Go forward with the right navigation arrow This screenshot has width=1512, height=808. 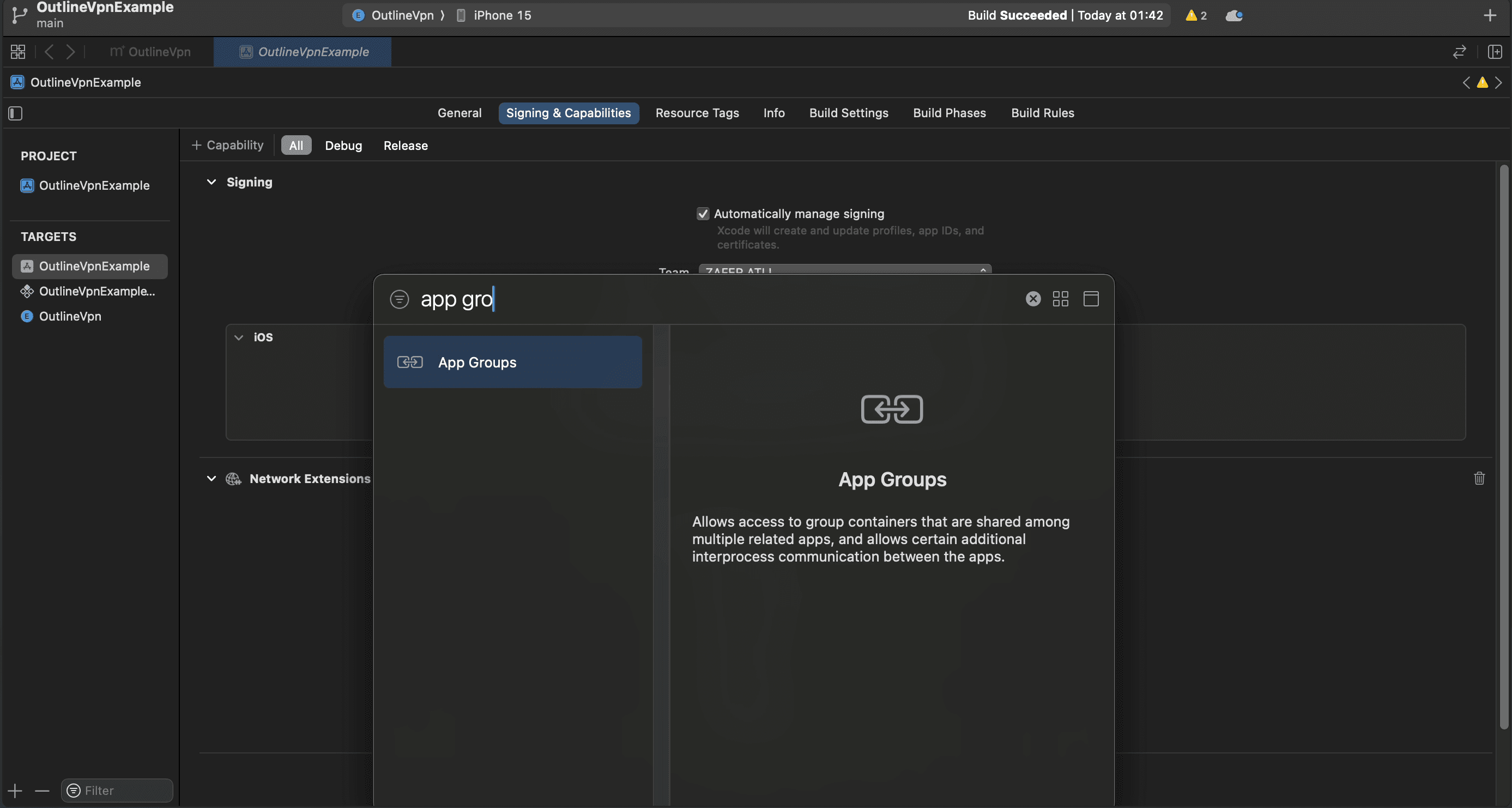[70, 52]
